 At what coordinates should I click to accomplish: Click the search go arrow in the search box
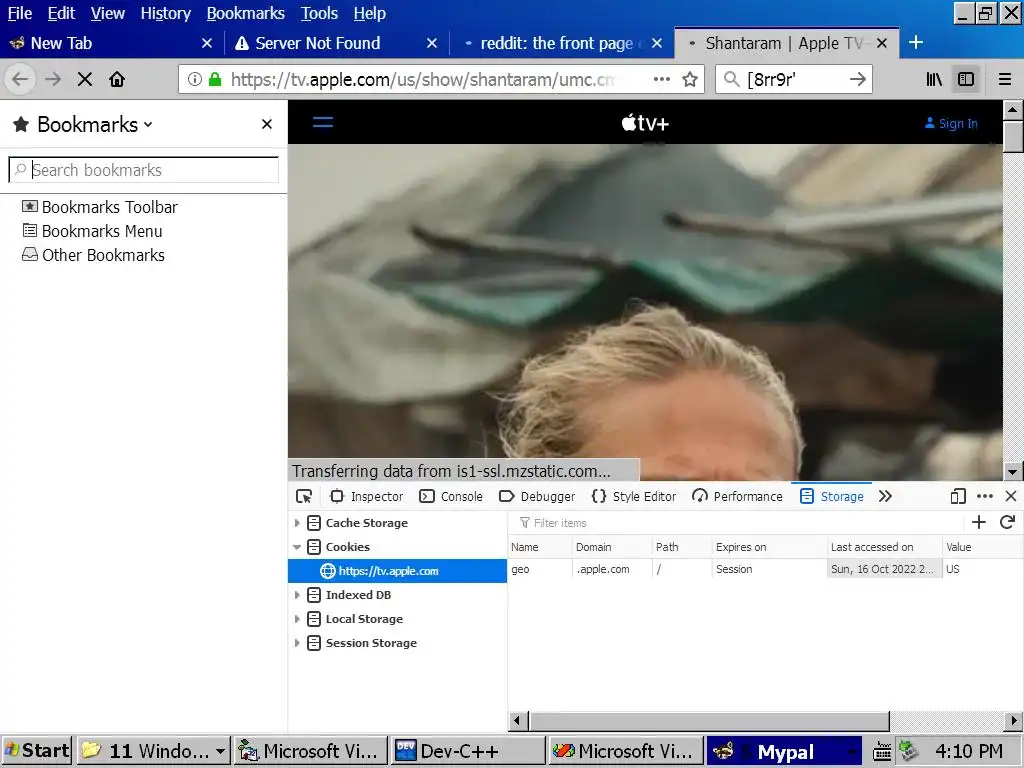tap(857, 79)
